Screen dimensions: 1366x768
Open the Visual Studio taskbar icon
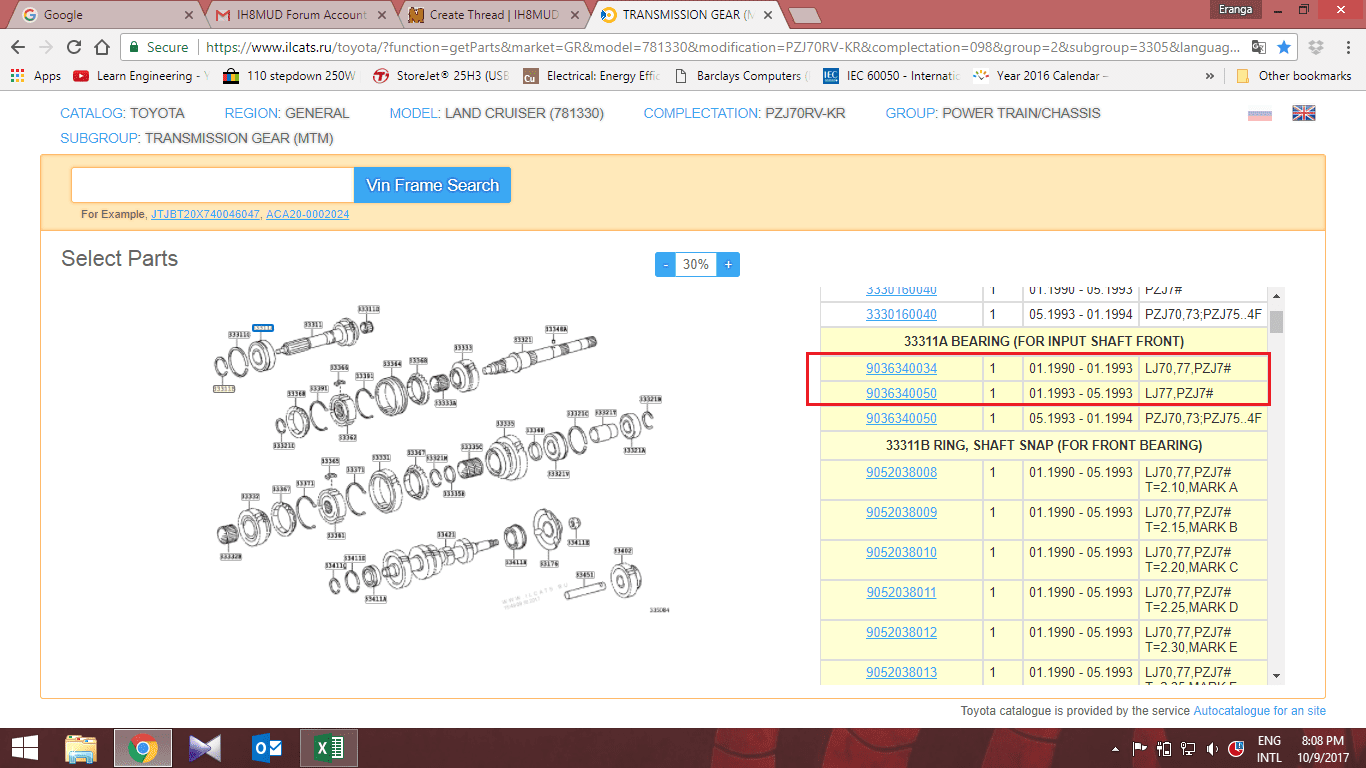pyautogui.click(x=204, y=748)
